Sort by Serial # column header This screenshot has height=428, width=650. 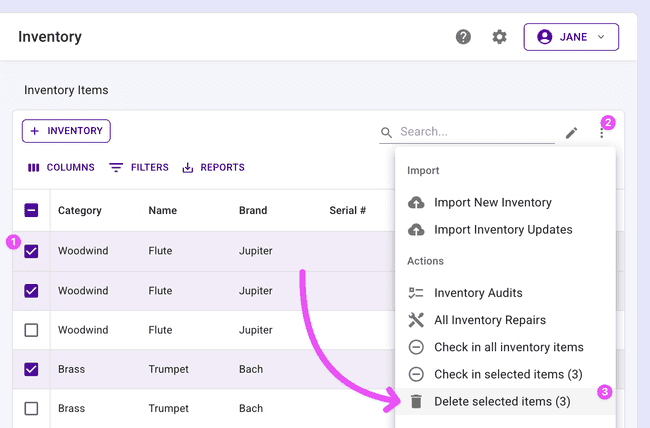pyautogui.click(x=347, y=211)
